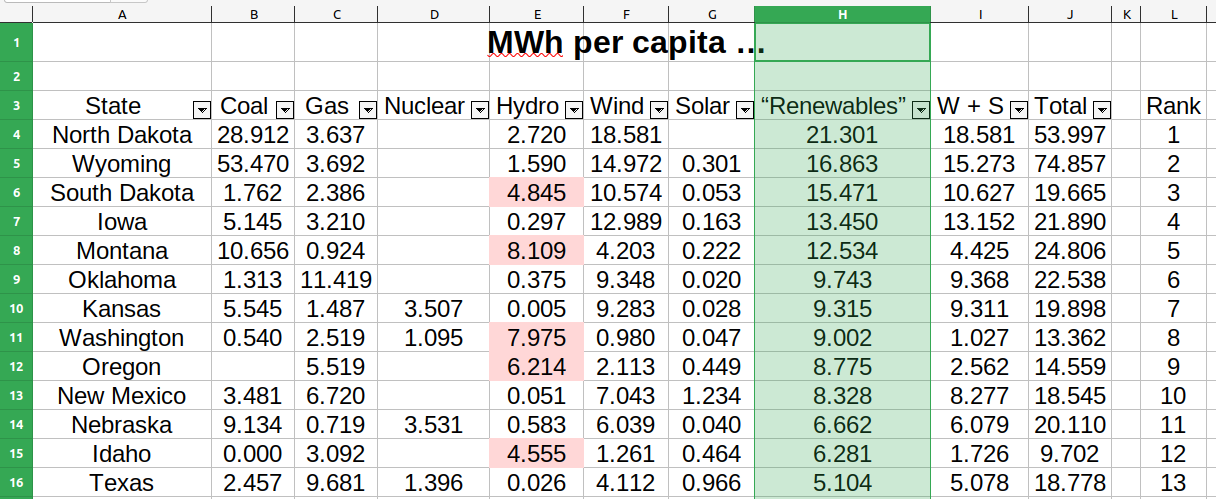Open the Solar column filter dropdown
The height and width of the screenshot is (499, 1216).
pyautogui.click(x=744, y=109)
